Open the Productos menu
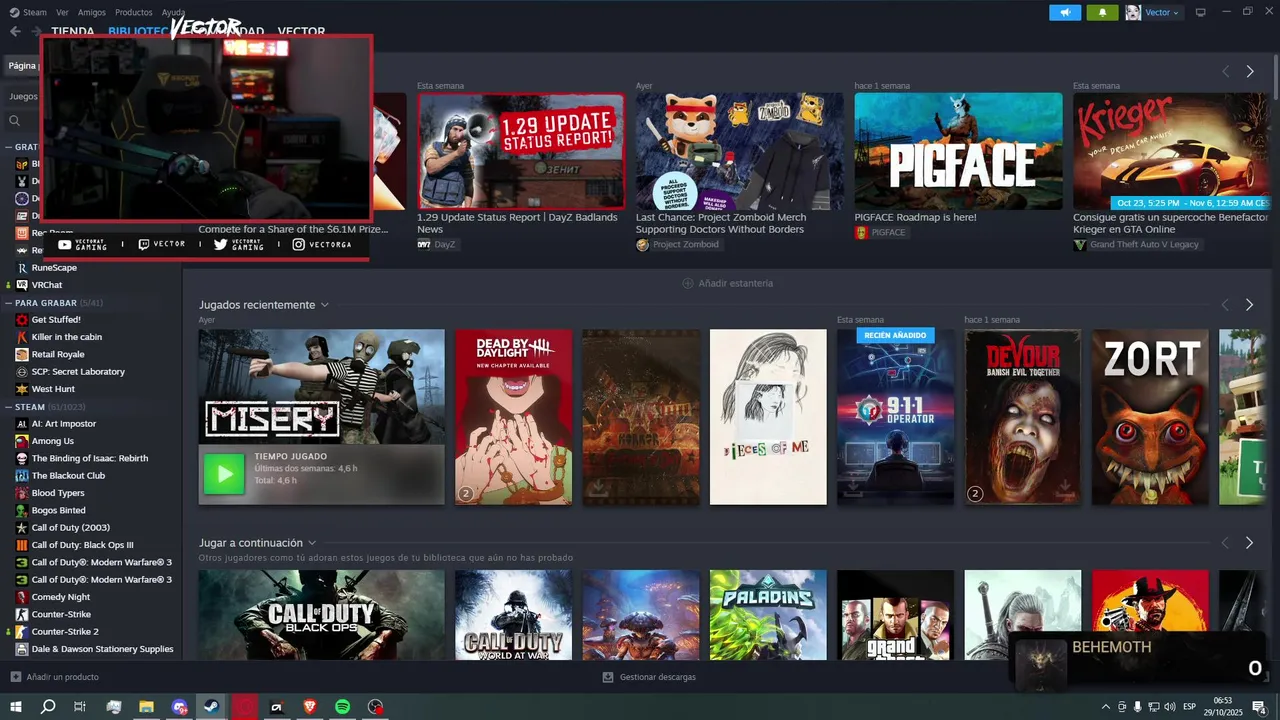Viewport: 1280px width, 720px height. (x=134, y=12)
